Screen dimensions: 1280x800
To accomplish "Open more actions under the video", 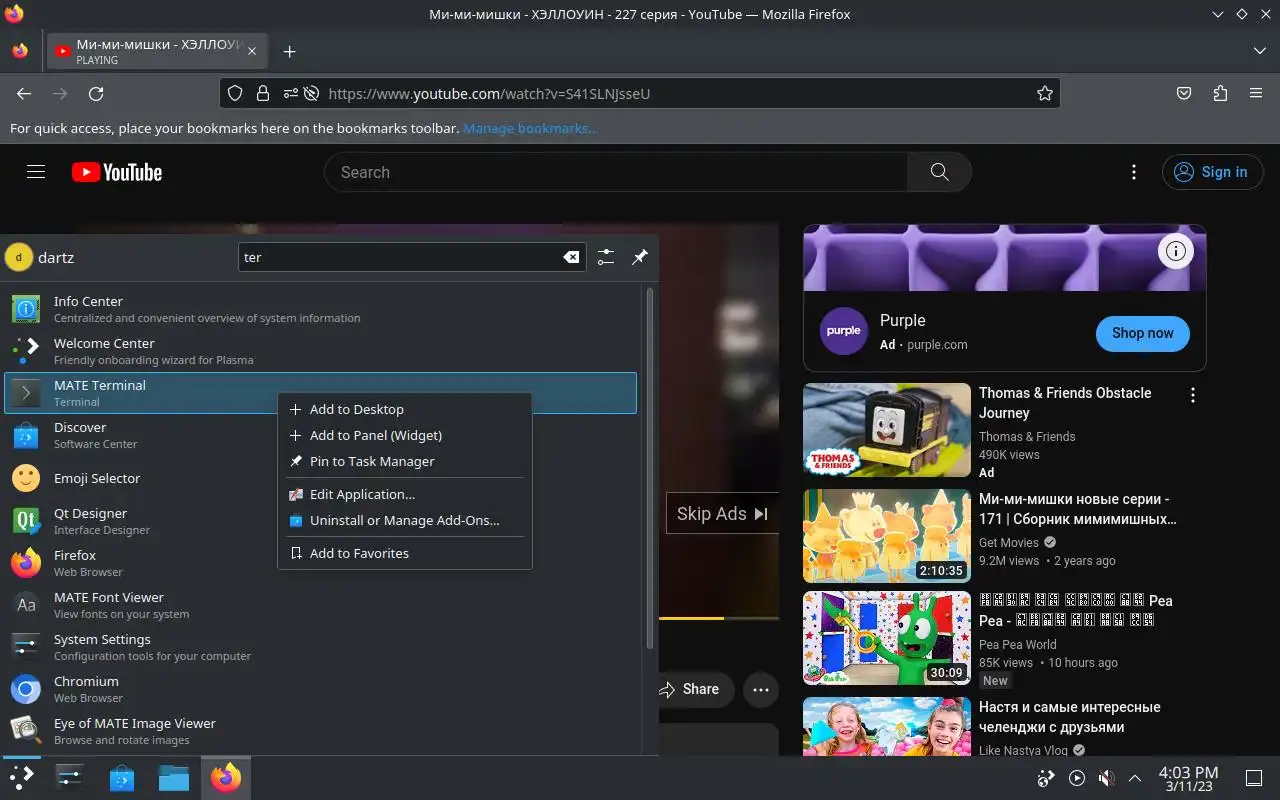I will point(761,689).
